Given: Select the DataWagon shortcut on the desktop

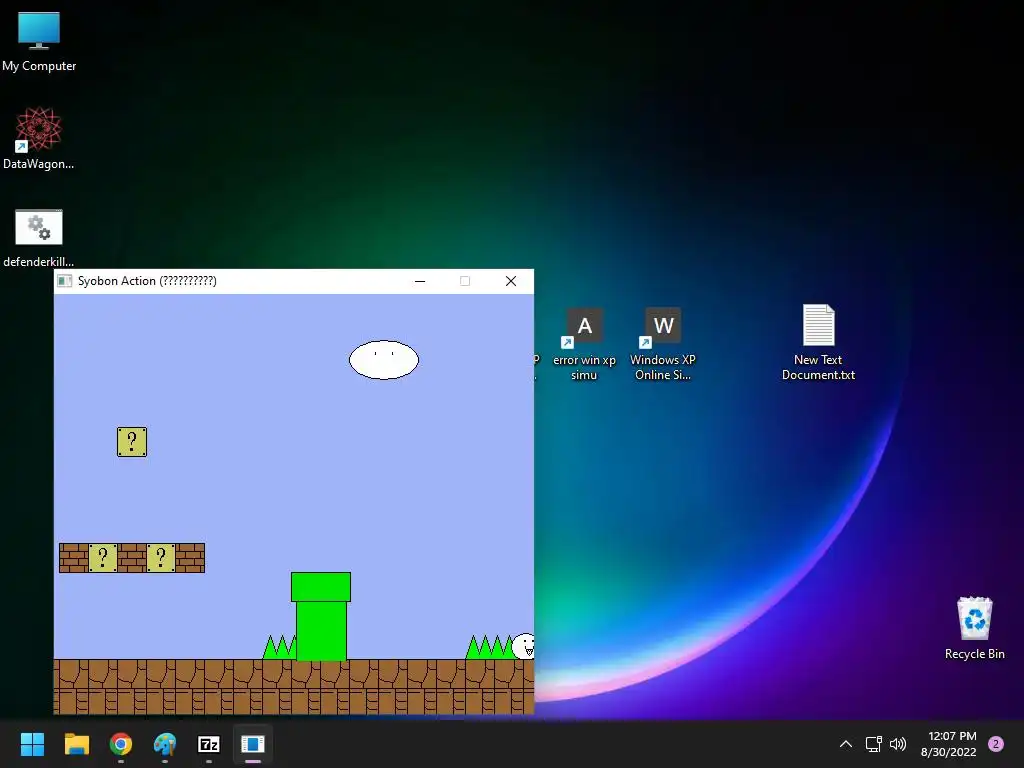Looking at the screenshot, I should coord(39,138).
